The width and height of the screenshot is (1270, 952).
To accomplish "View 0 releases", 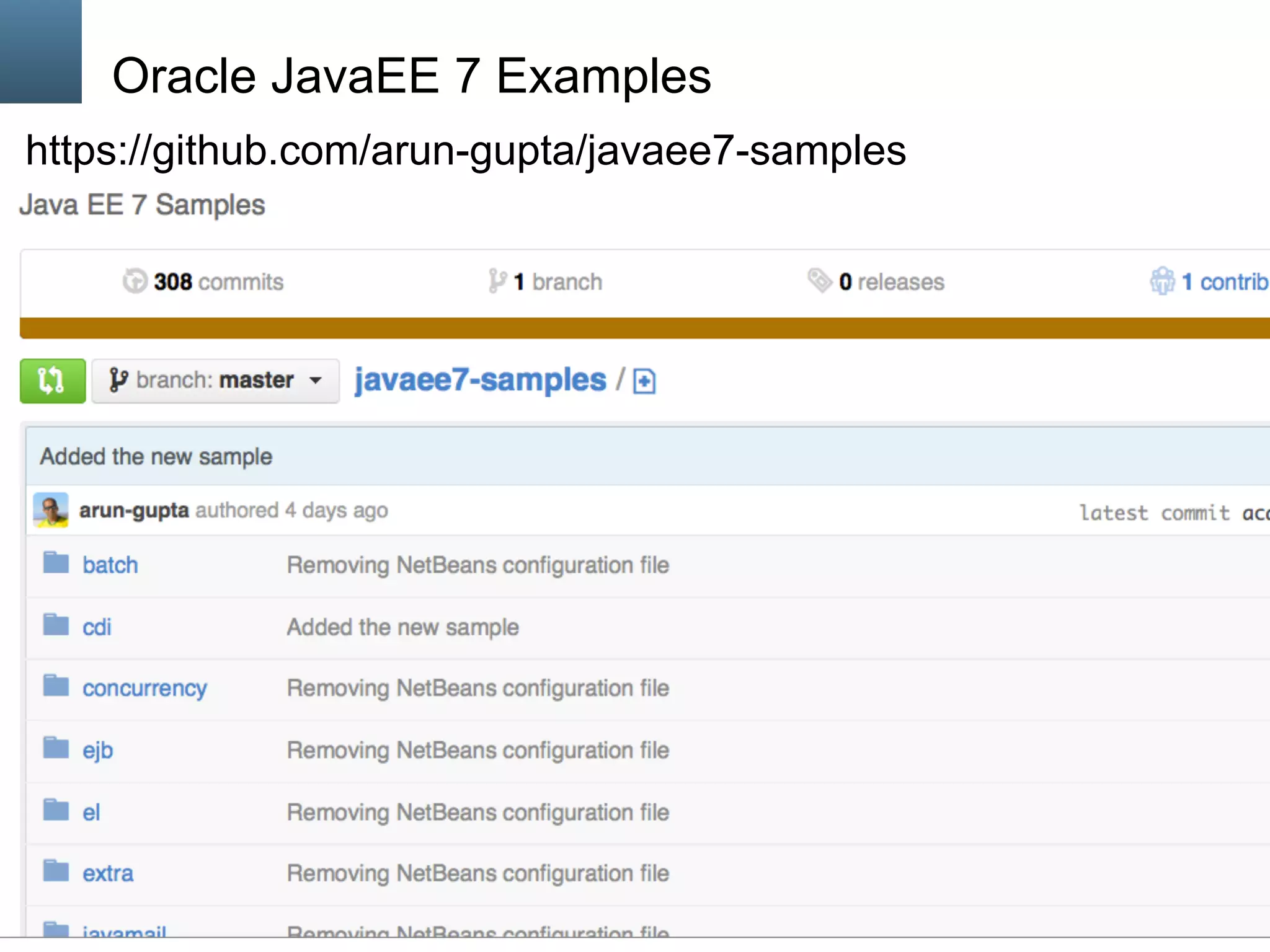I will [891, 282].
